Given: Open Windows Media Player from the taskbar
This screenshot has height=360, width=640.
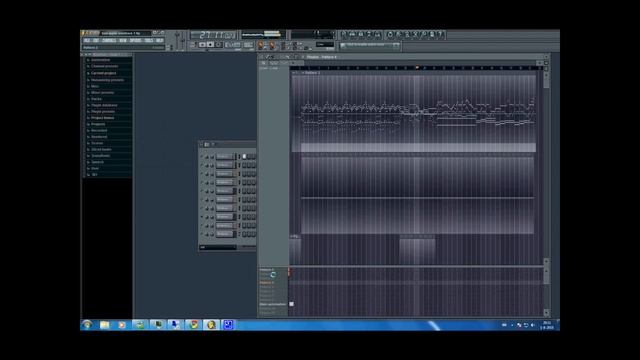Looking at the screenshot, I should pyautogui.click(x=122, y=325).
